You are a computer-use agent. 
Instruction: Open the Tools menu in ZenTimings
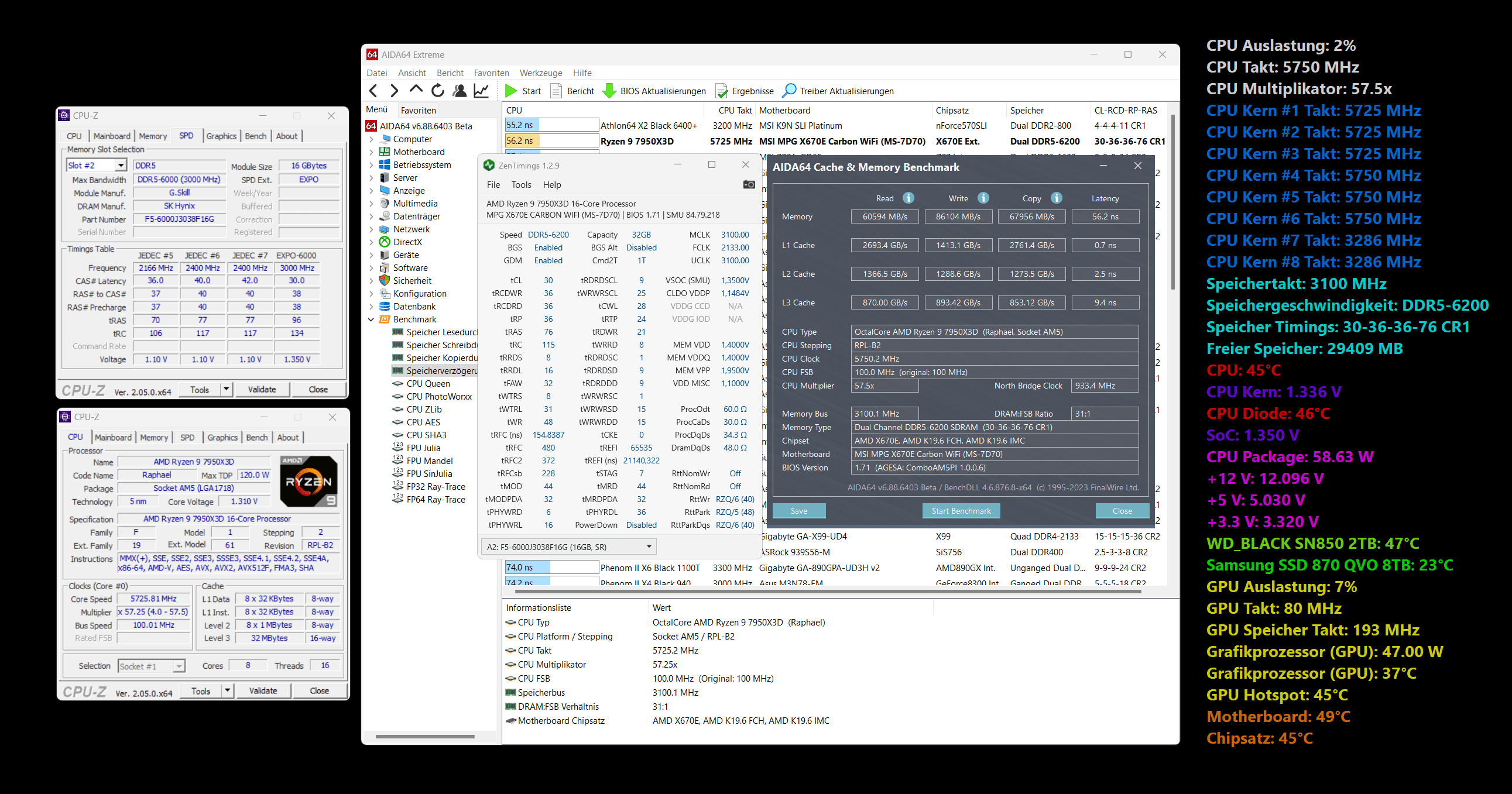click(521, 184)
